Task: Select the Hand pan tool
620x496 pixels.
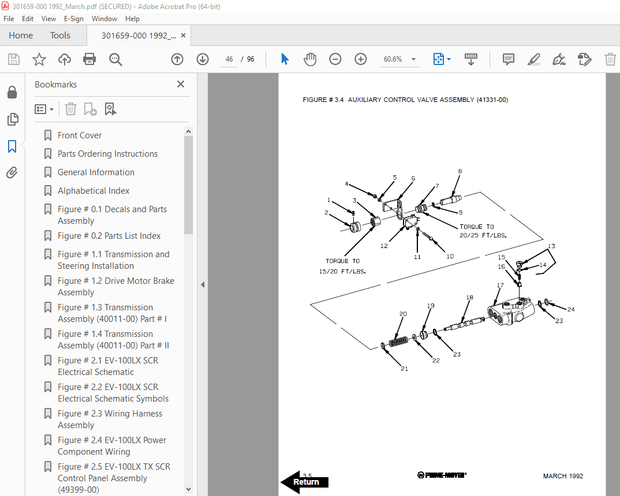Action: pos(310,60)
